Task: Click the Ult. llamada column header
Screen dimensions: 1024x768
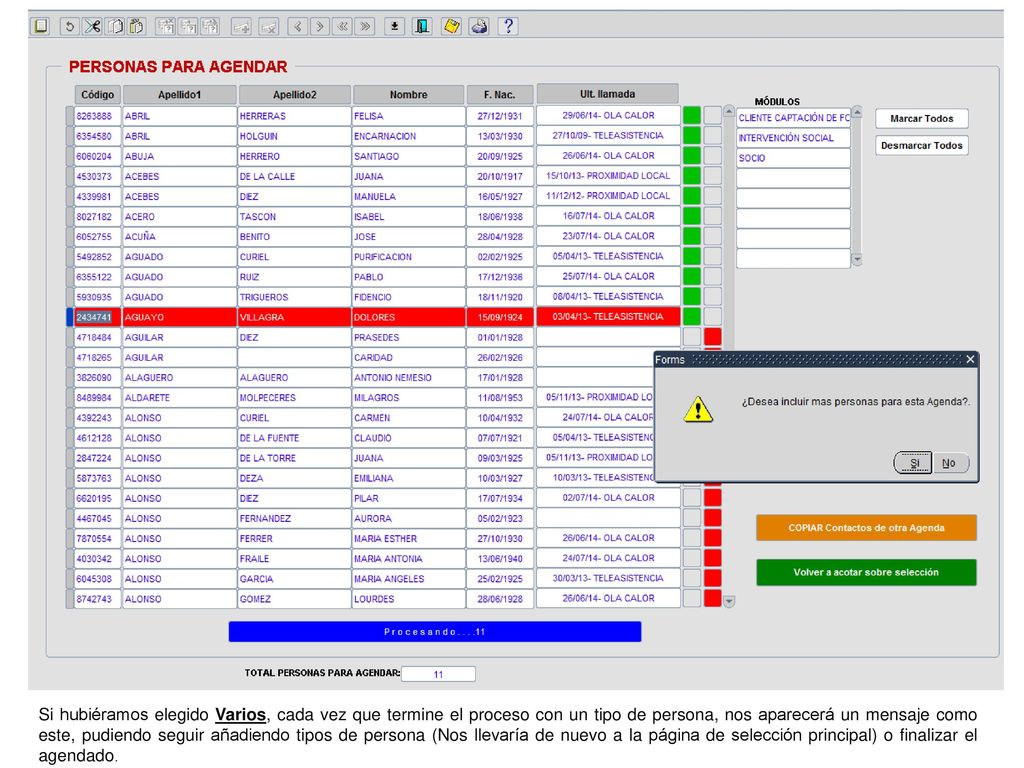Action: pos(607,93)
